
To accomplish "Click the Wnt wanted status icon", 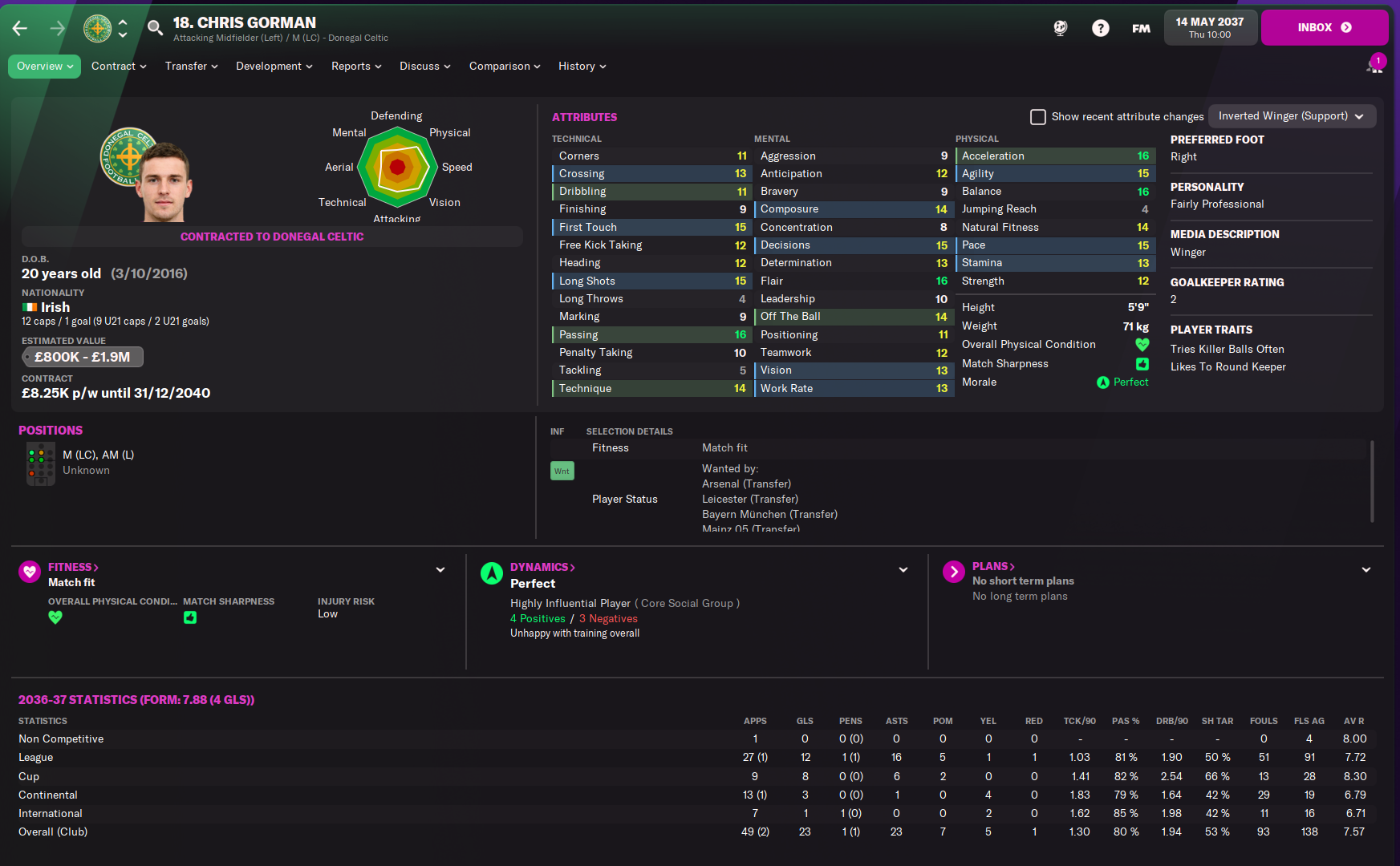I will click(562, 471).
